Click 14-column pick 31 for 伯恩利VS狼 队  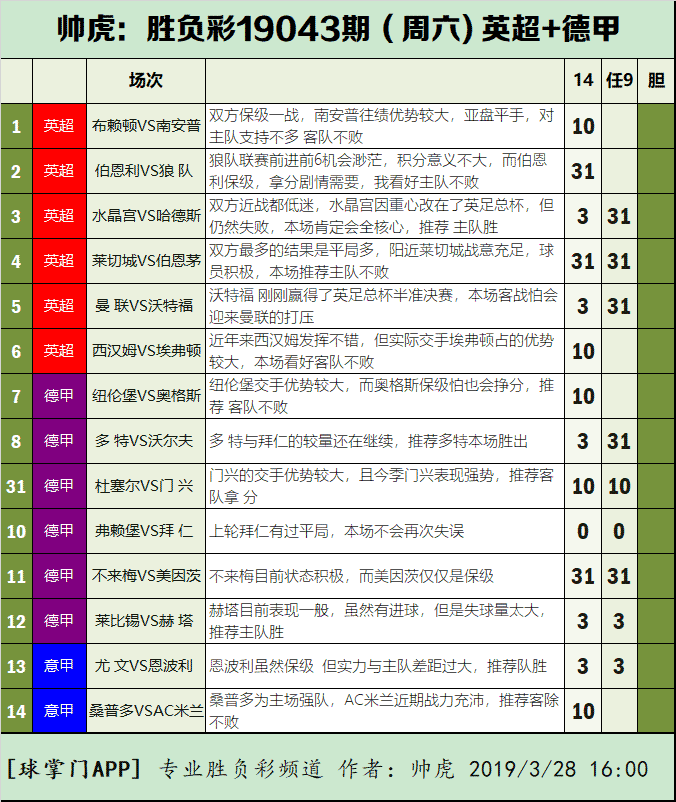[x=583, y=171]
